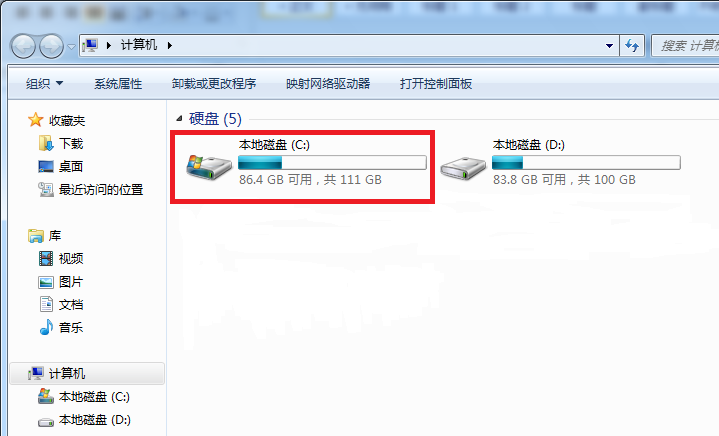Click 系统属性 in the command bar
719x436 pixels.
(118, 83)
